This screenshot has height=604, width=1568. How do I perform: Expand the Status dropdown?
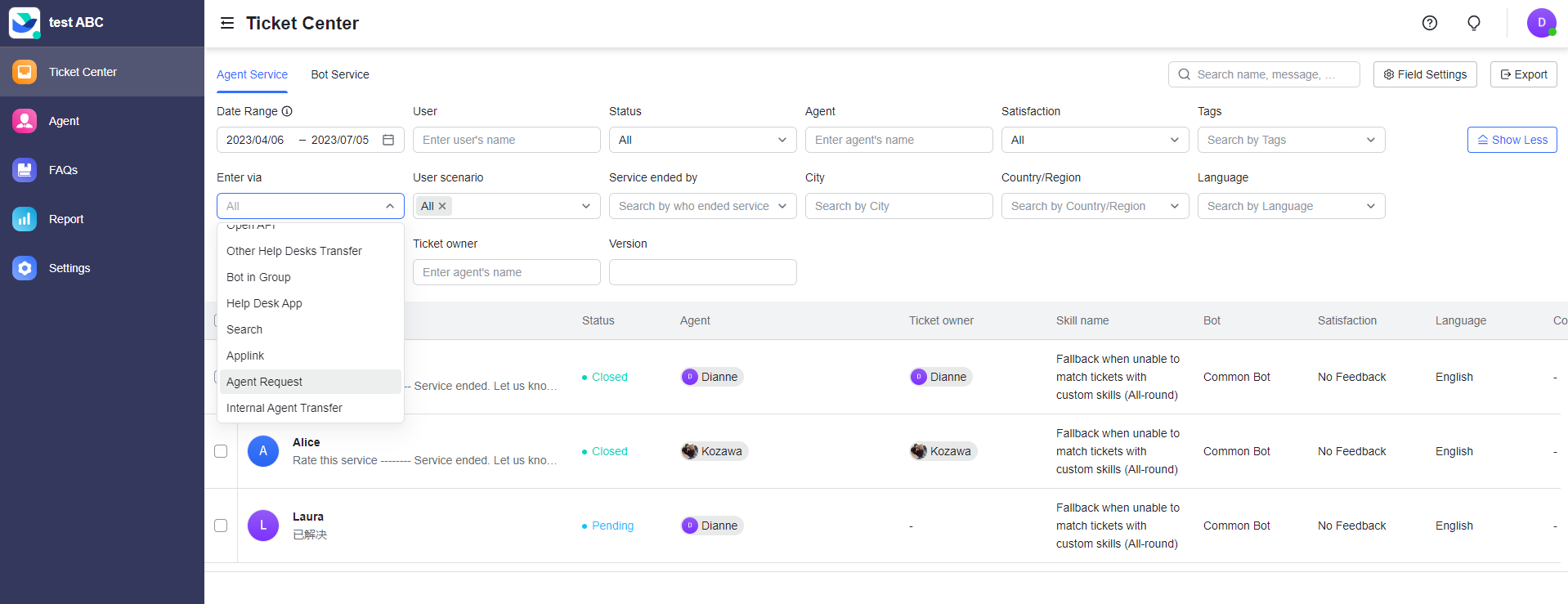tap(702, 140)
